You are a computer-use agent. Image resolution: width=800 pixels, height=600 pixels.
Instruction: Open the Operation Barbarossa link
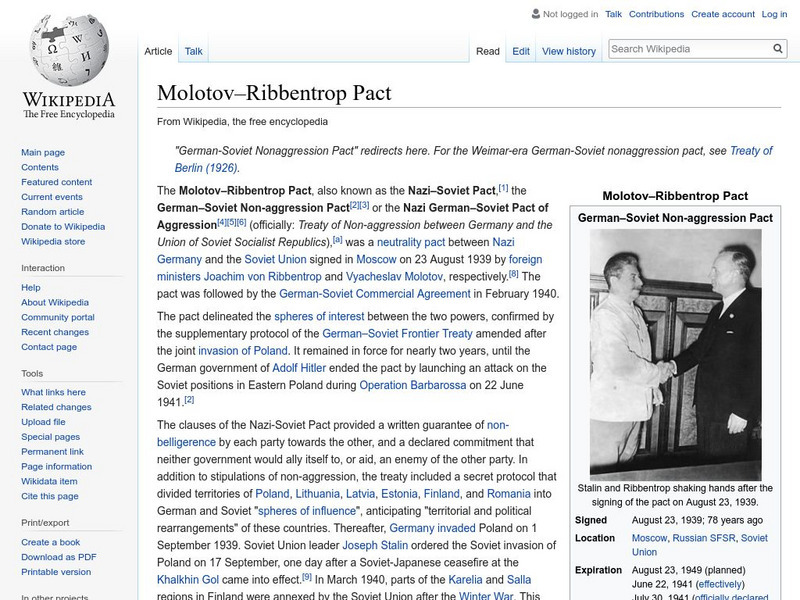coord(413,385)
